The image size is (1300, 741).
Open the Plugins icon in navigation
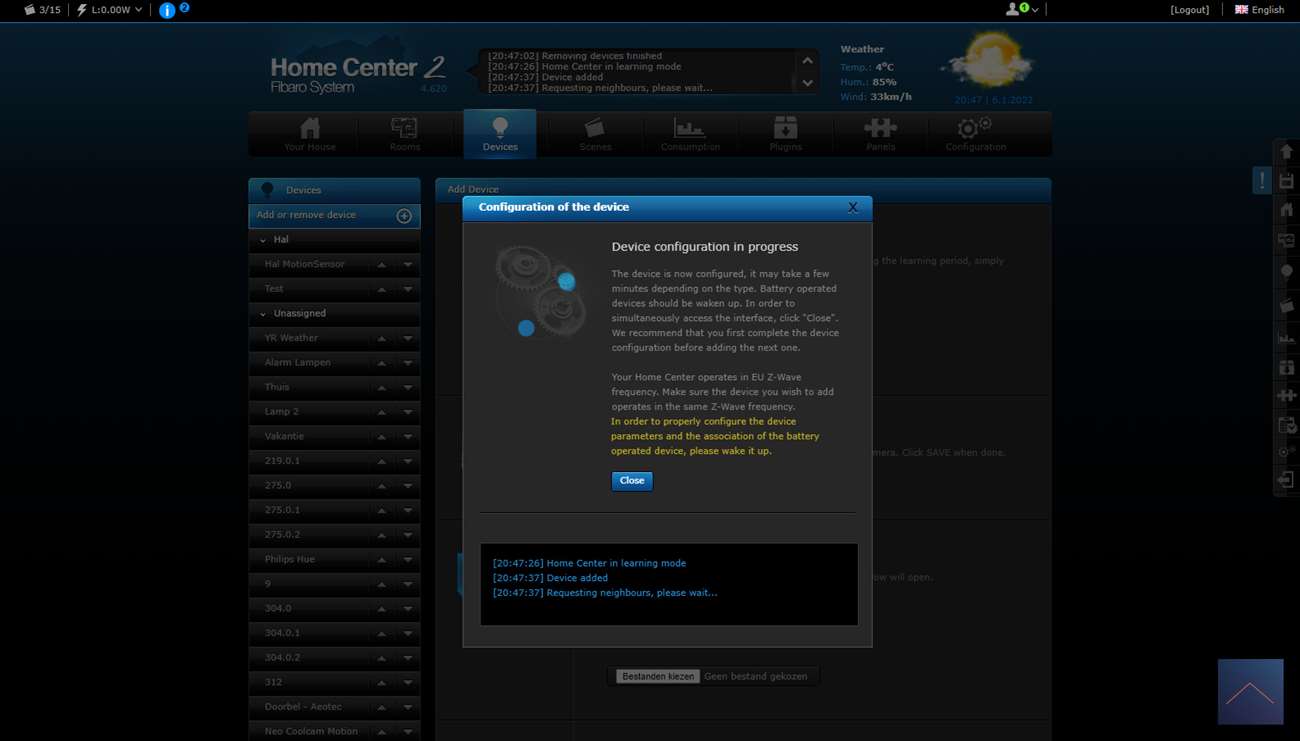[x=785, y=134]
